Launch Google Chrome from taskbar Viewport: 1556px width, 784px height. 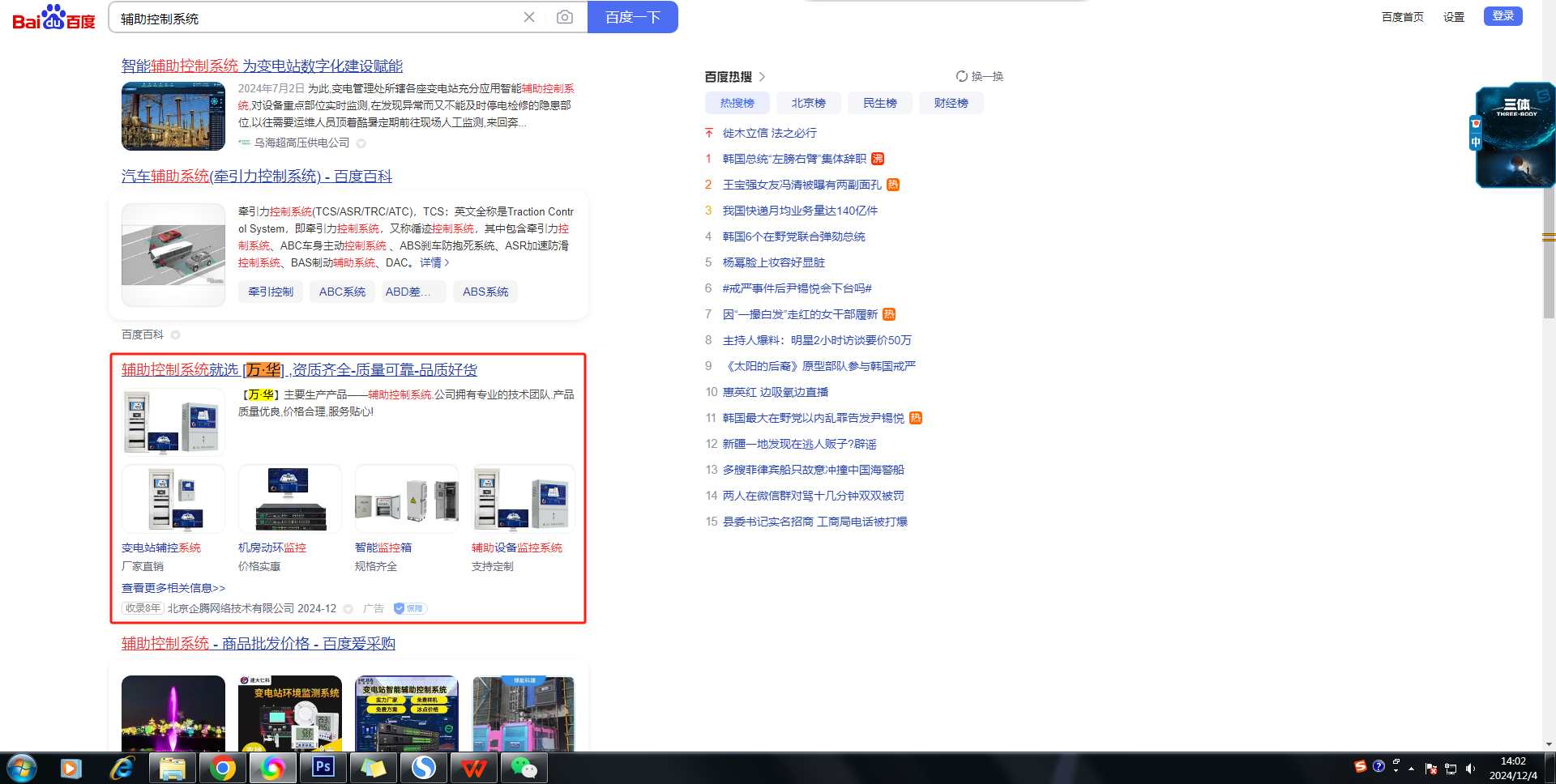point(222,767)
